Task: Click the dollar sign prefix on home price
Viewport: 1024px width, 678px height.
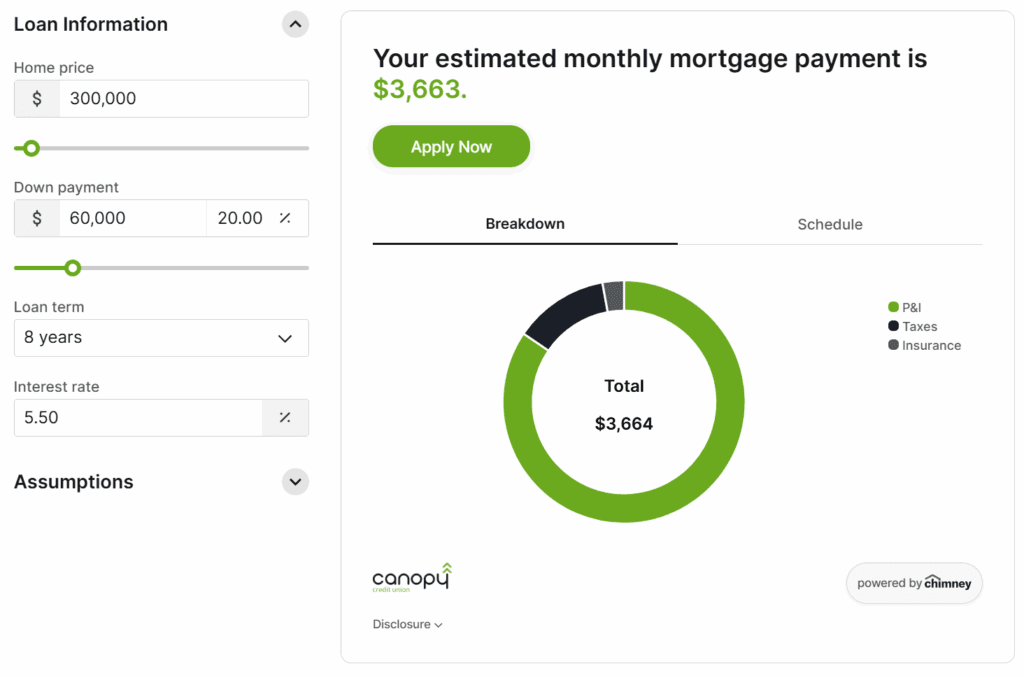Action: 36,98
